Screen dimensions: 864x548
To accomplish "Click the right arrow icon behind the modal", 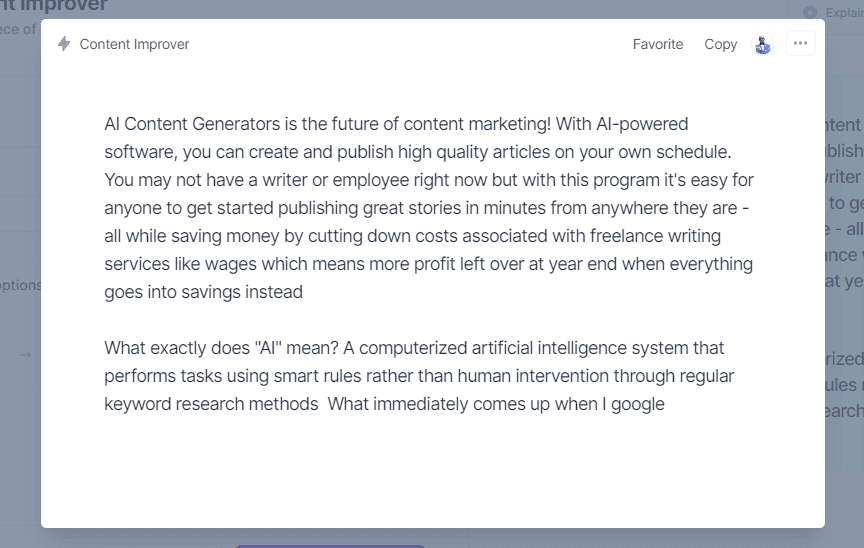I will point(25,355).
